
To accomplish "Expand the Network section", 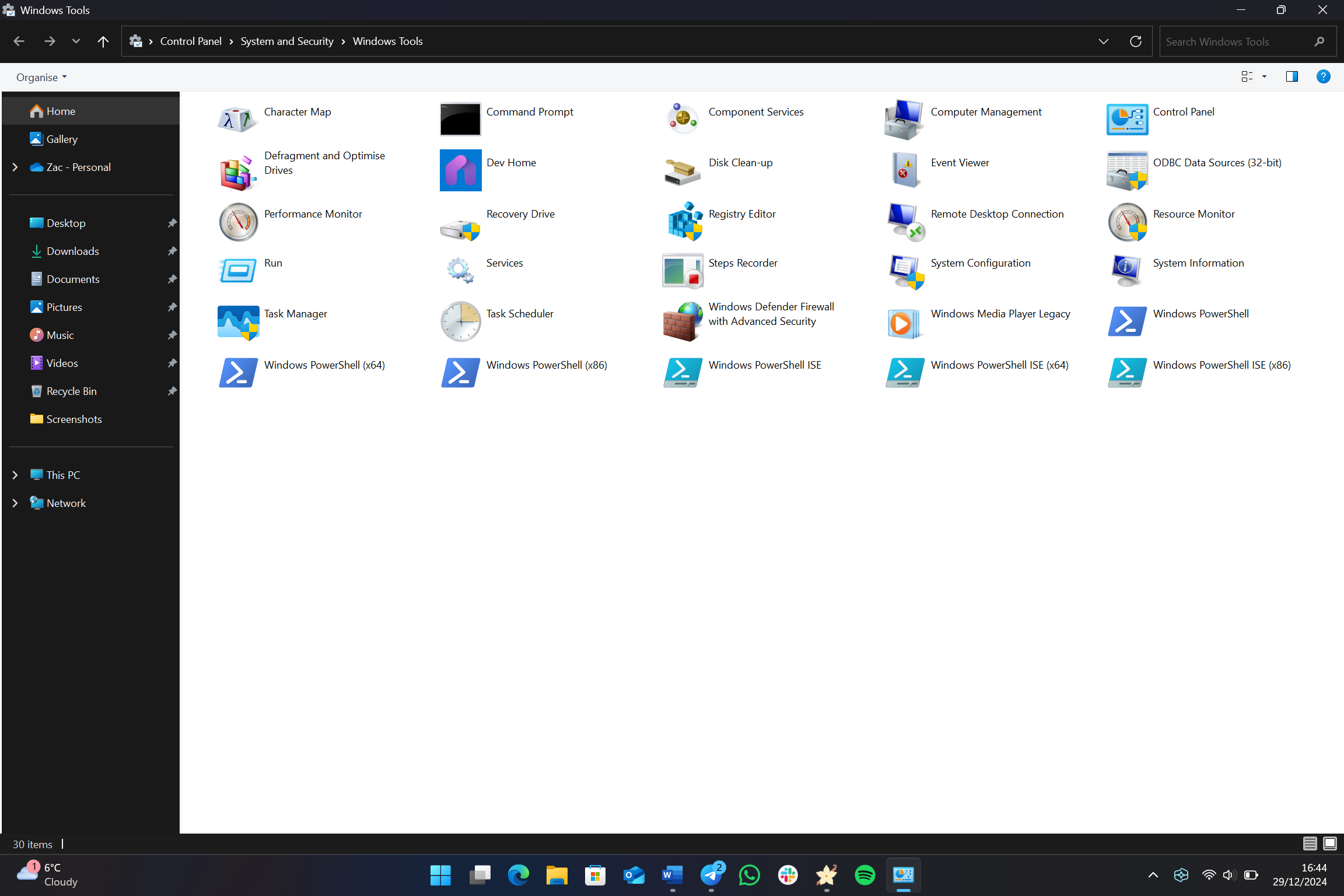I will pyautogui.click(x=15, y=503).
